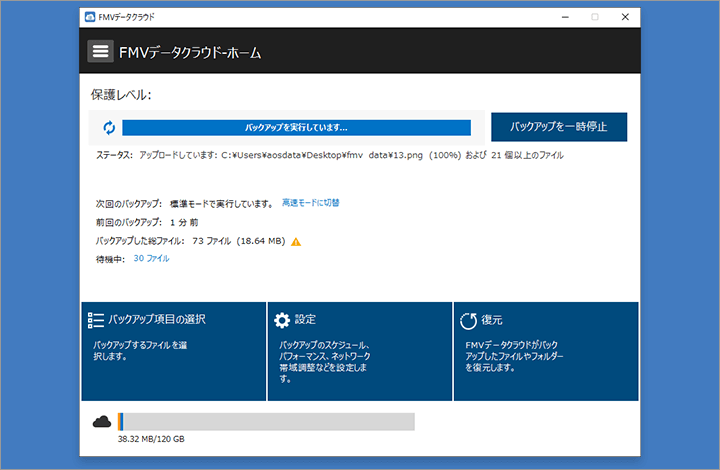The height and width of the screenshot is (470, 720).
Task: Close the FMVデータクラウド window
Action: coord(624,17)
